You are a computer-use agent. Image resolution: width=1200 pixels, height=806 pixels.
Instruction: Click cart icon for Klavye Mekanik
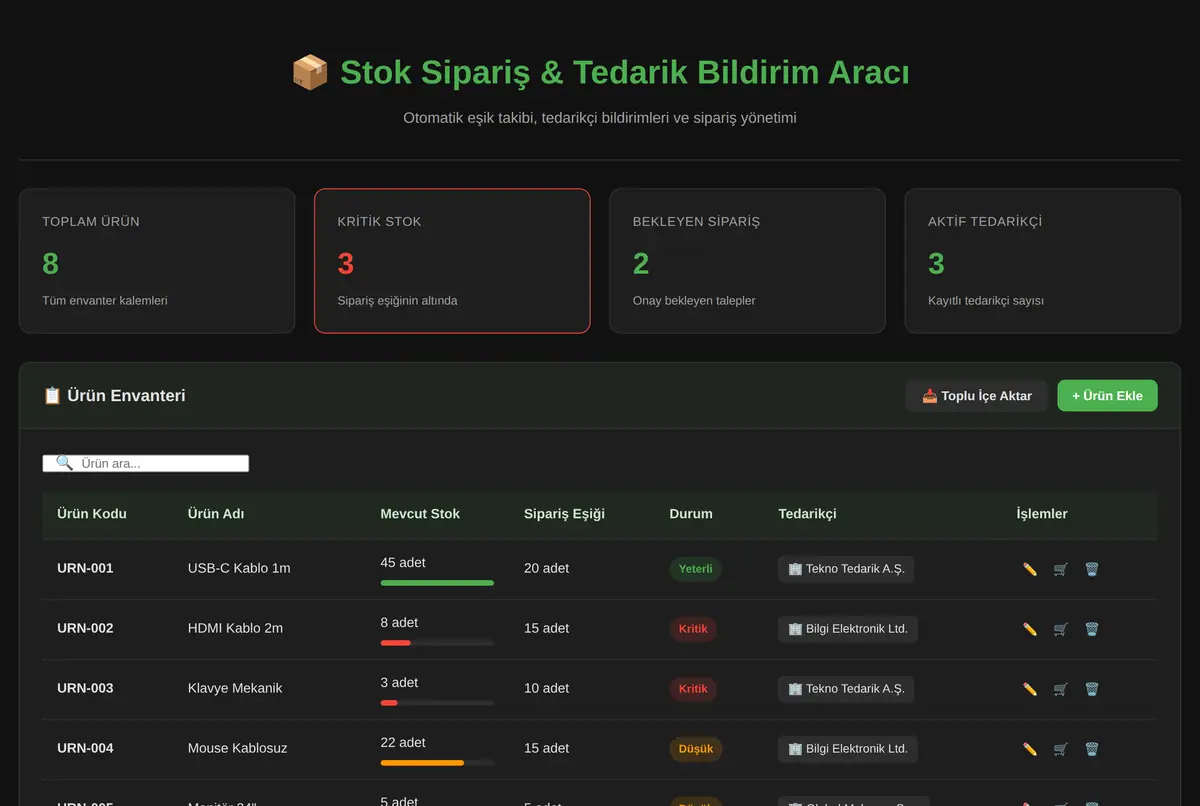point(1061,689)
